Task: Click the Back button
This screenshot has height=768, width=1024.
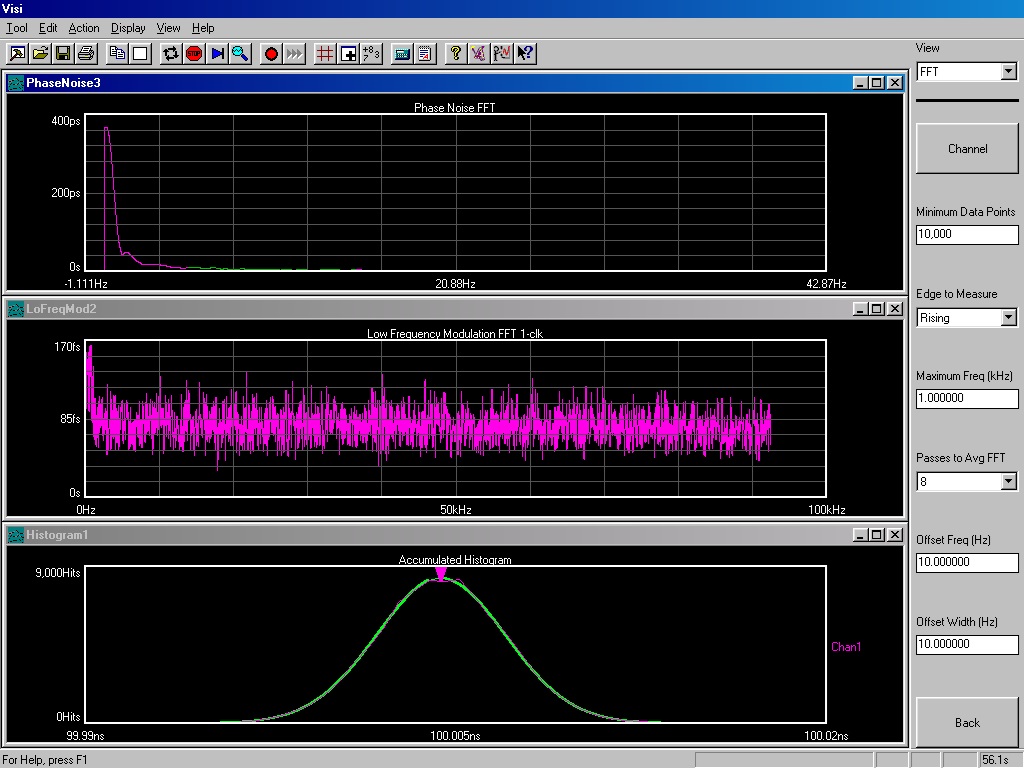Action: pos(967,722)
